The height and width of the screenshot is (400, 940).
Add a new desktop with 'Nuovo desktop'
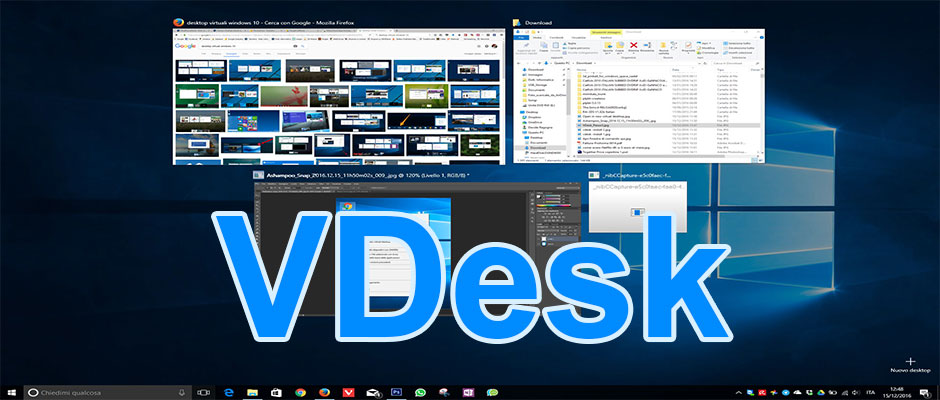point(910,365)
